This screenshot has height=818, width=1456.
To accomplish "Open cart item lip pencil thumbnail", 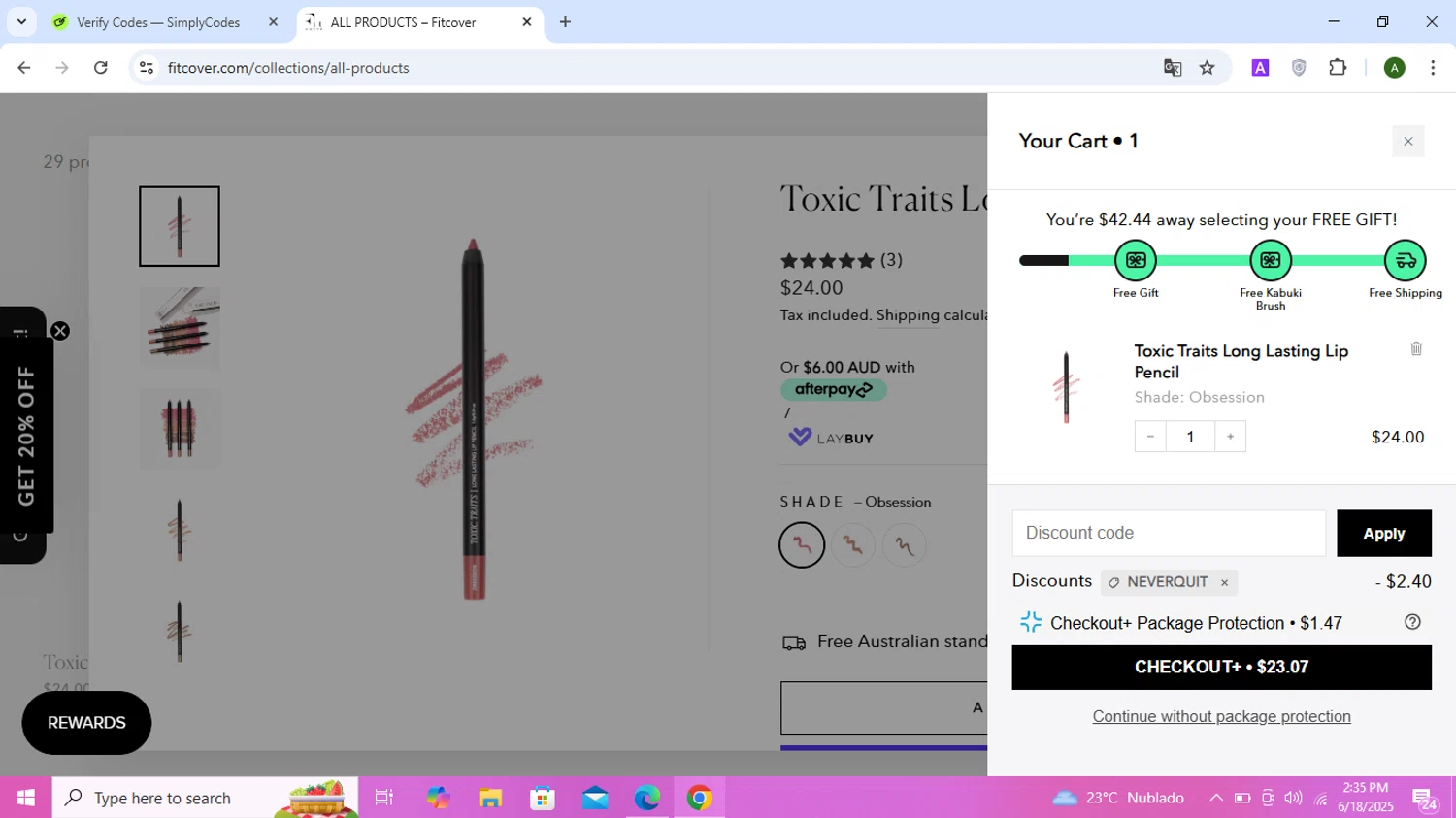I will click(x=1066, y=387).
